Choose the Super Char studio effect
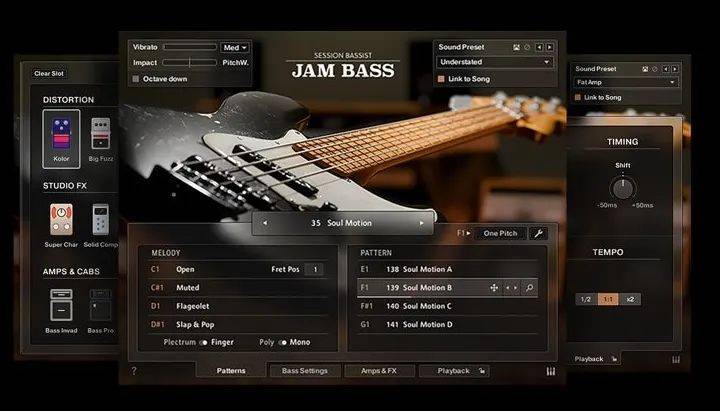This screenshot has height=411, width=720. (61, 225)
